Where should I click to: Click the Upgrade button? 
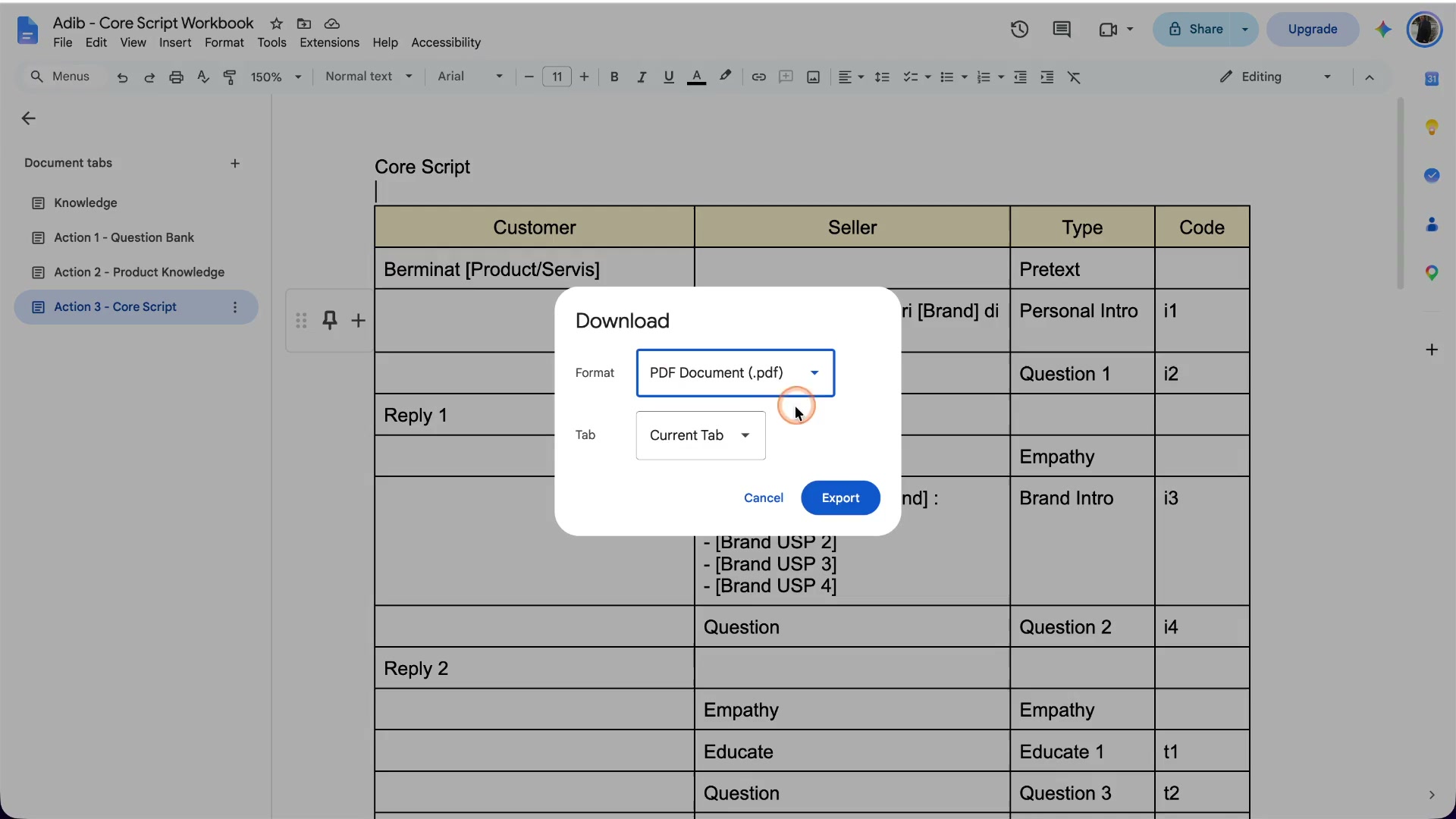pos(1313,30)
